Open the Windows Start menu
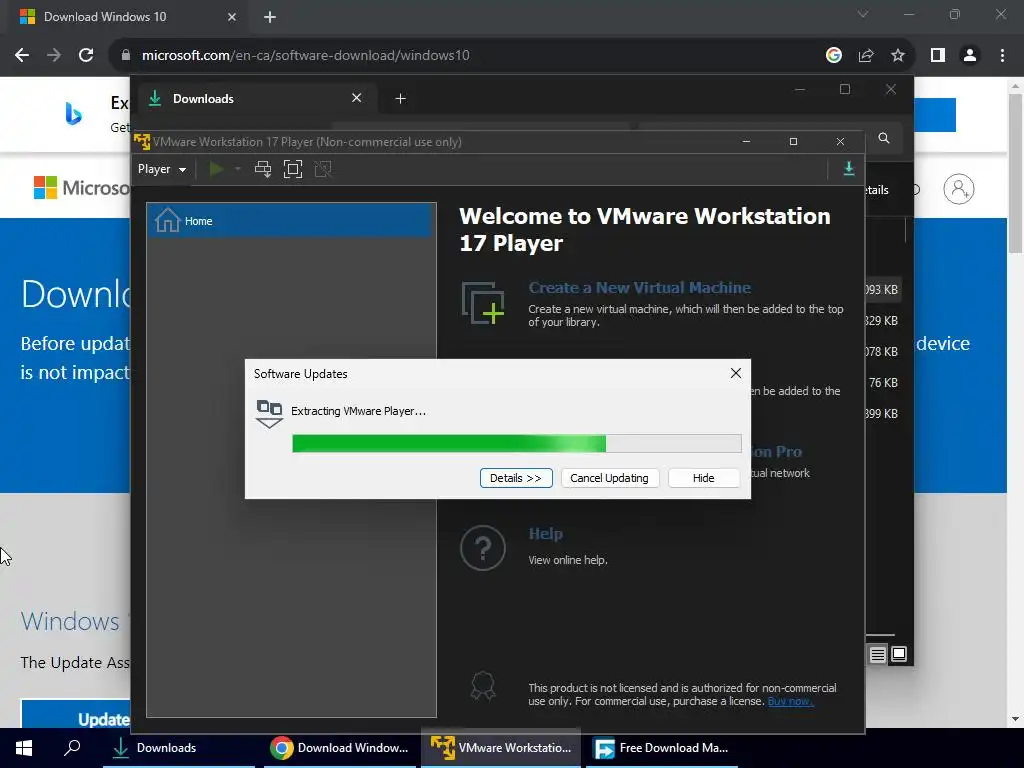The width and height of the screenshot is (1024, 768). click(24, 748)
